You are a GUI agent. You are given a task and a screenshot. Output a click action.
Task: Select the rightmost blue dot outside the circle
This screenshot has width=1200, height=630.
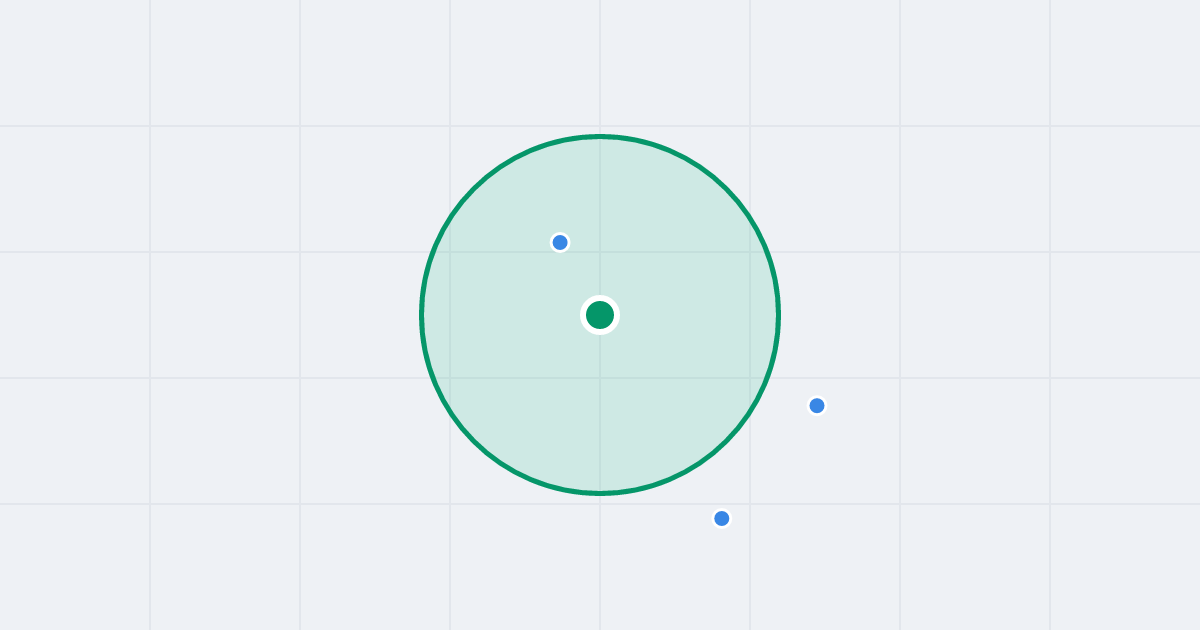coord(817,406)
